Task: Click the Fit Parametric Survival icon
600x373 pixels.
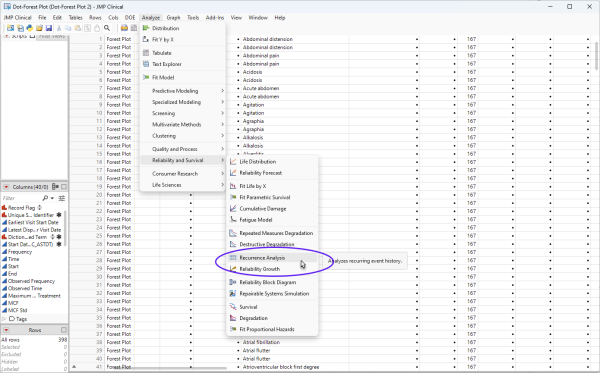Action: coord(233,197)
